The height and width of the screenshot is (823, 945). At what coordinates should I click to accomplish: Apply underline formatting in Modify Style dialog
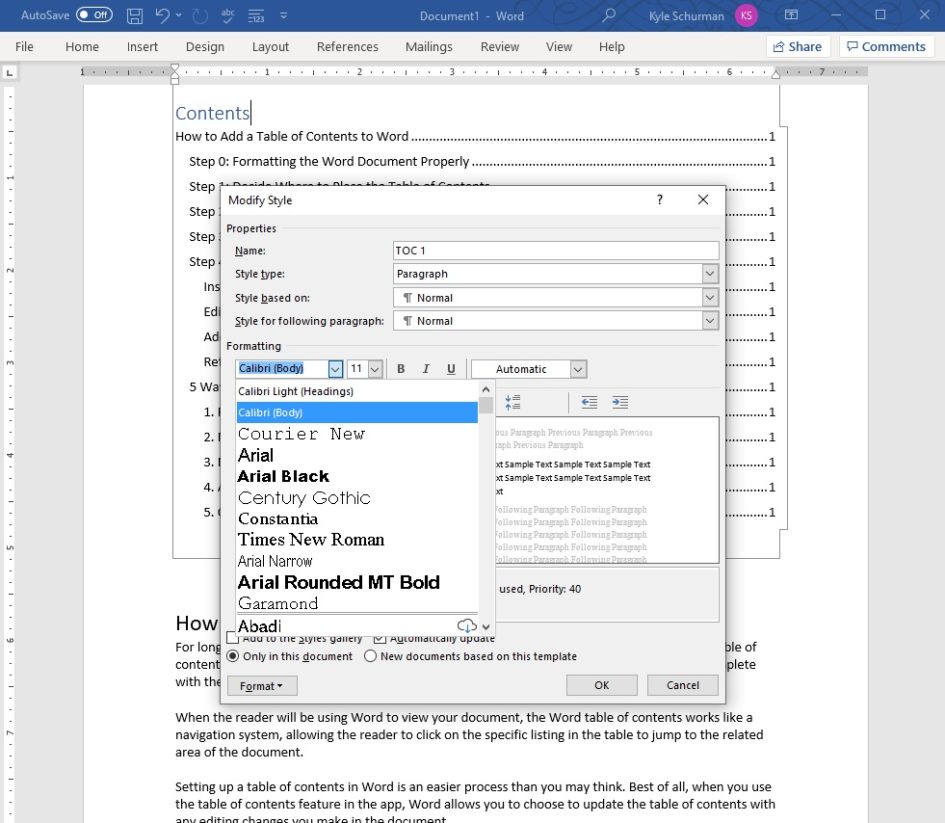click(x=451, y=368)
